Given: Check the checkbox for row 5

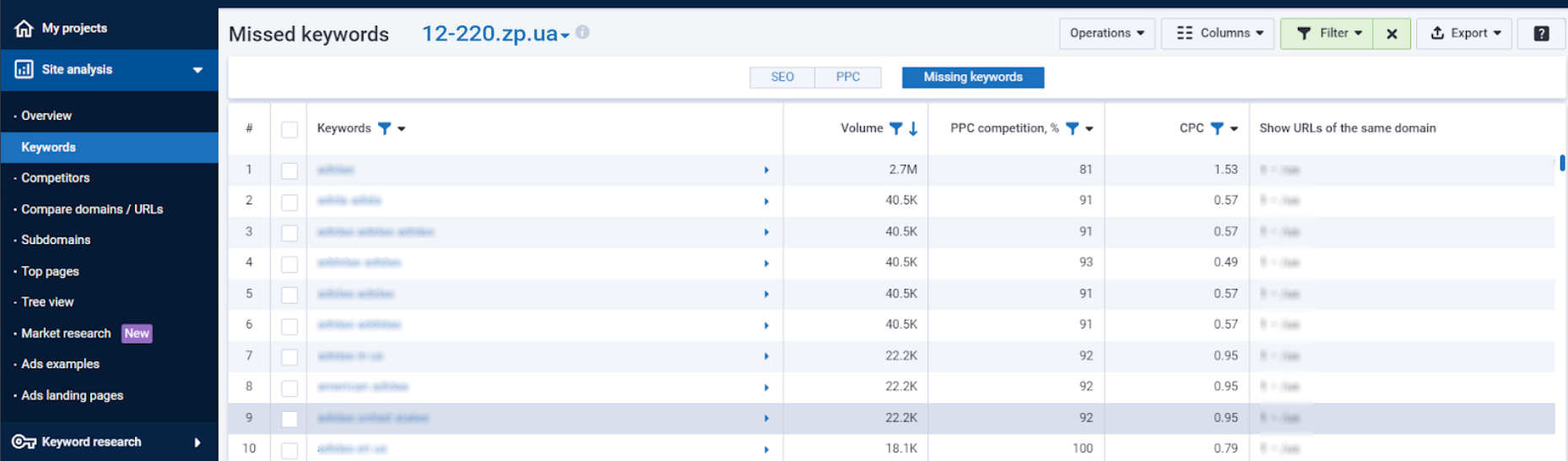Looking at the screenshot, I should [x=289, y=295].
